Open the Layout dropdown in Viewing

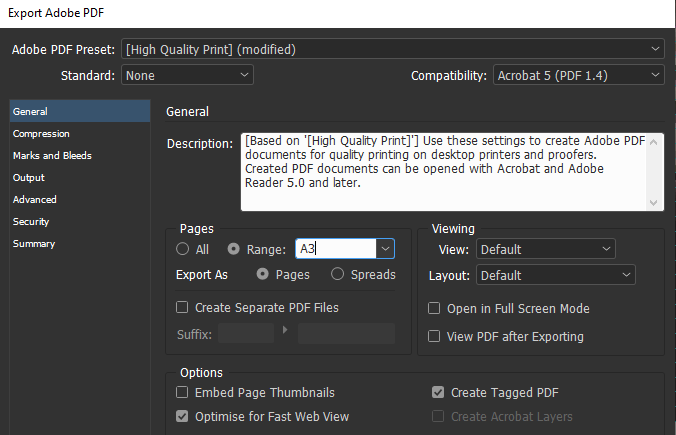pyautogui.click(x=556, y=275)
